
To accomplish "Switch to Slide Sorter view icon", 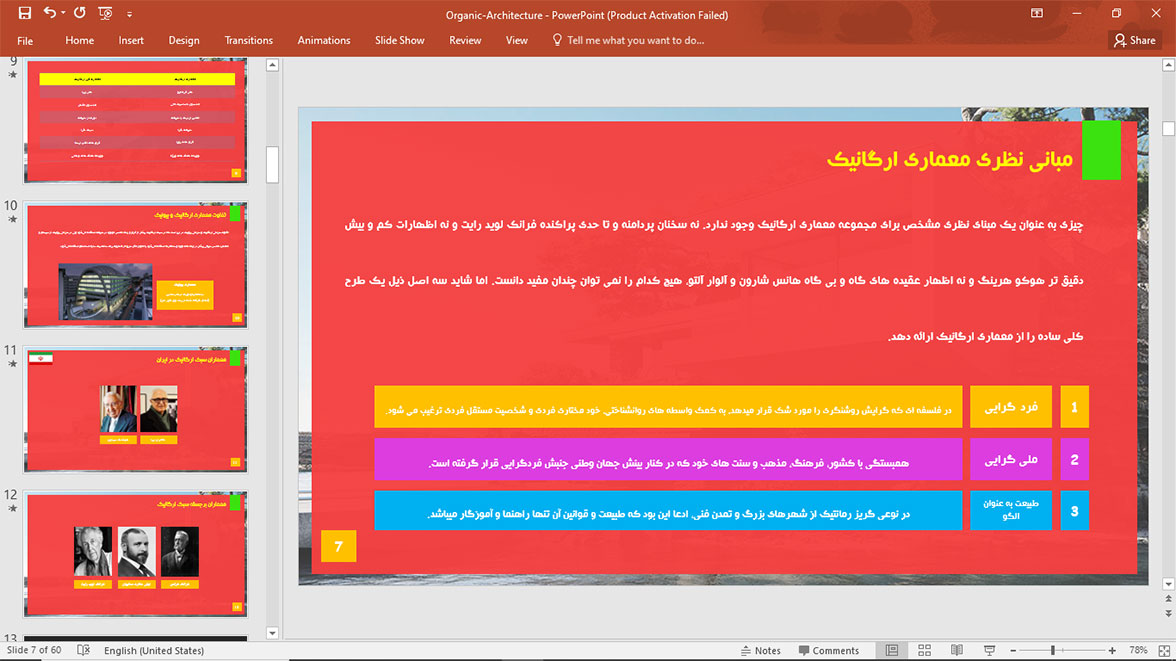I will tap(924, 650).
